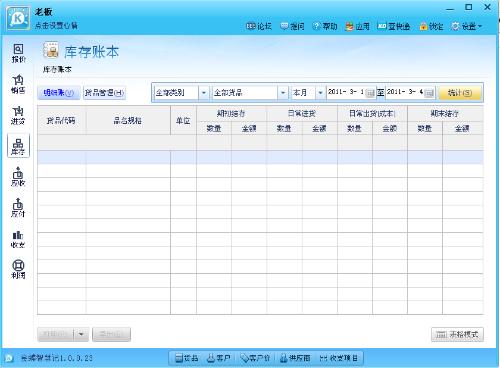
Task: Click the 期初结存 column group header
Action: coord(231,114)
